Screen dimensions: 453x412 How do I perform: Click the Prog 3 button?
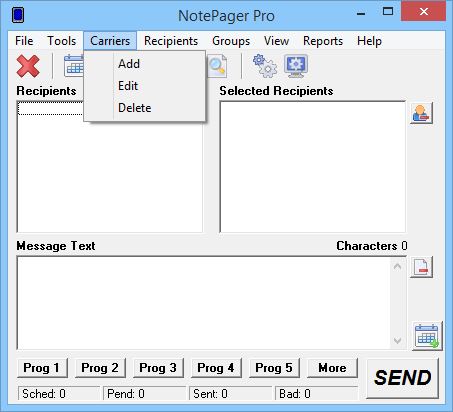(x=158, y=368)
